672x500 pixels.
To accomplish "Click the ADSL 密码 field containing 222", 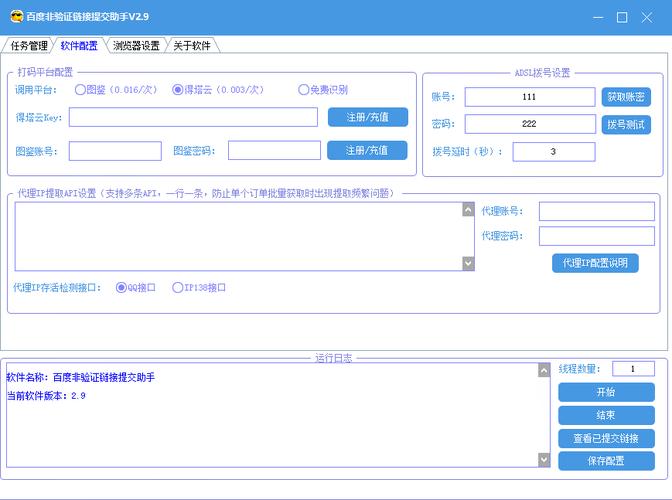I will click(x=530, y=124).
